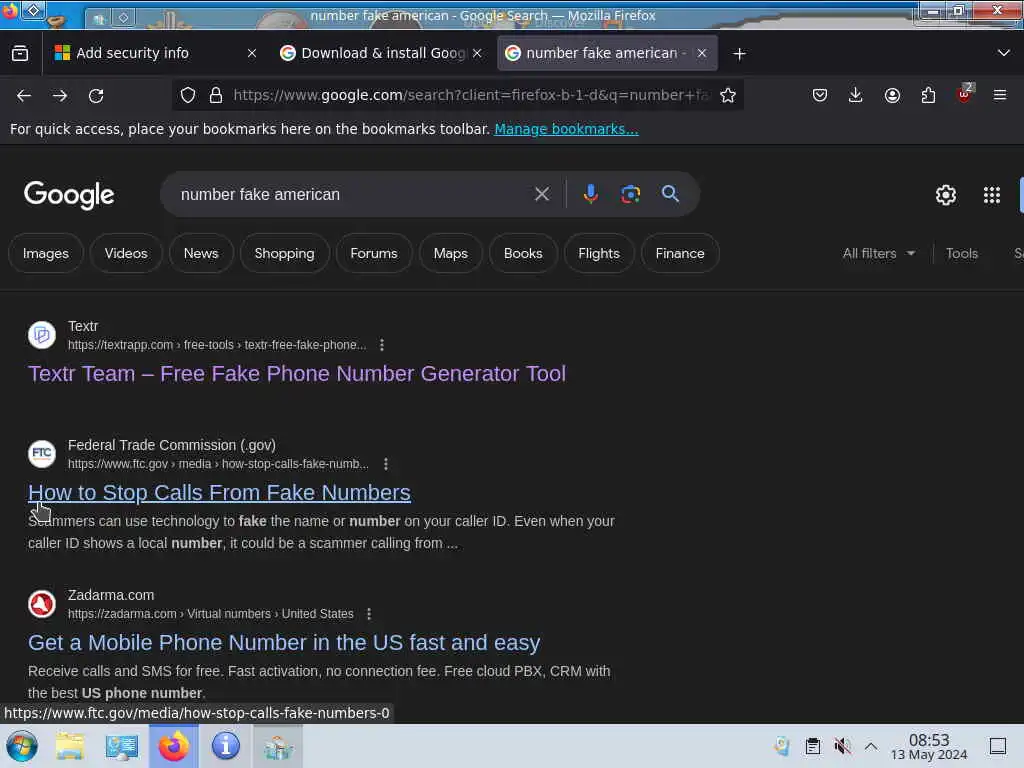Filter results by Shopping

285,253
